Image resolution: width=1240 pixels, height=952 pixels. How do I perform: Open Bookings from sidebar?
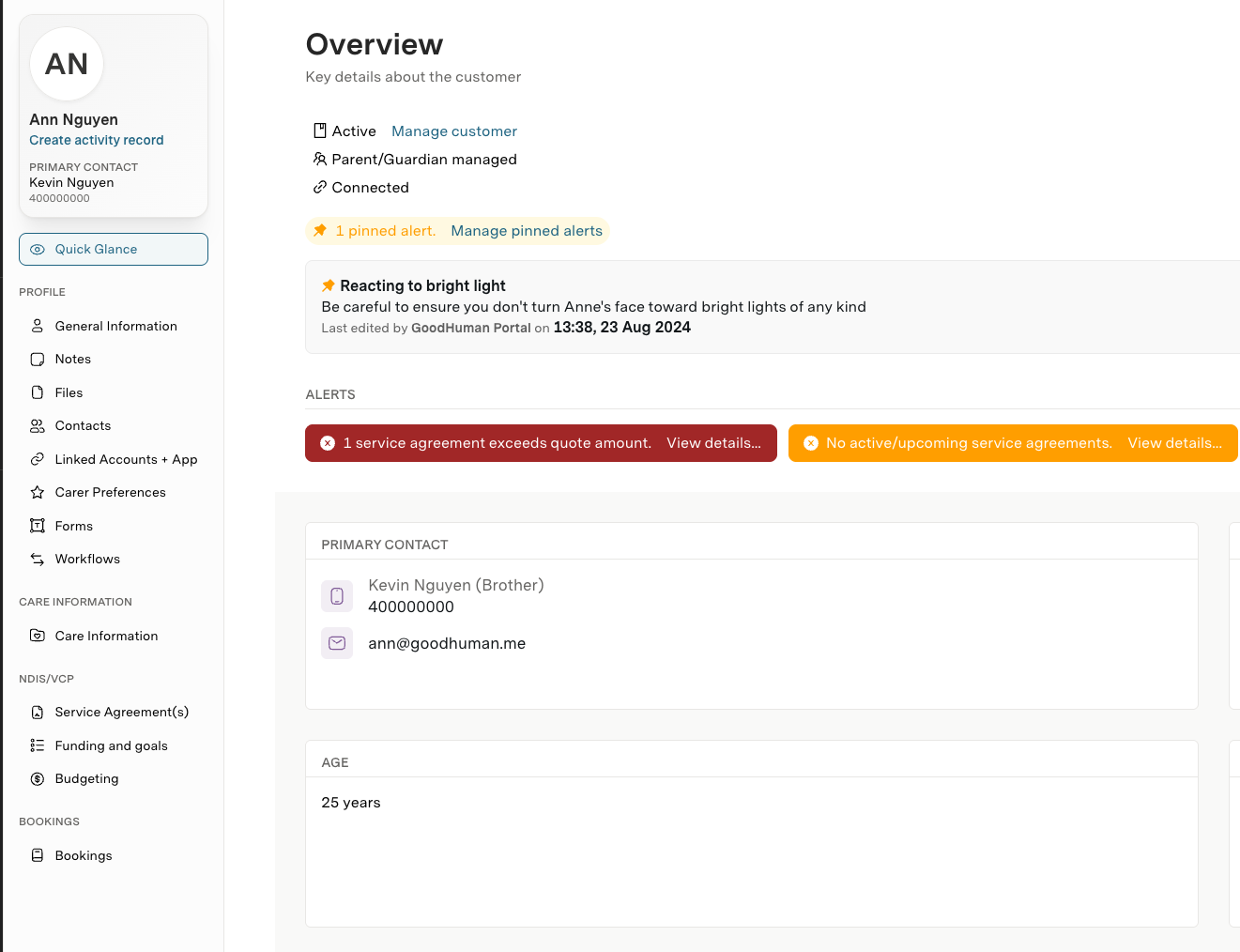tap(114, 855)
